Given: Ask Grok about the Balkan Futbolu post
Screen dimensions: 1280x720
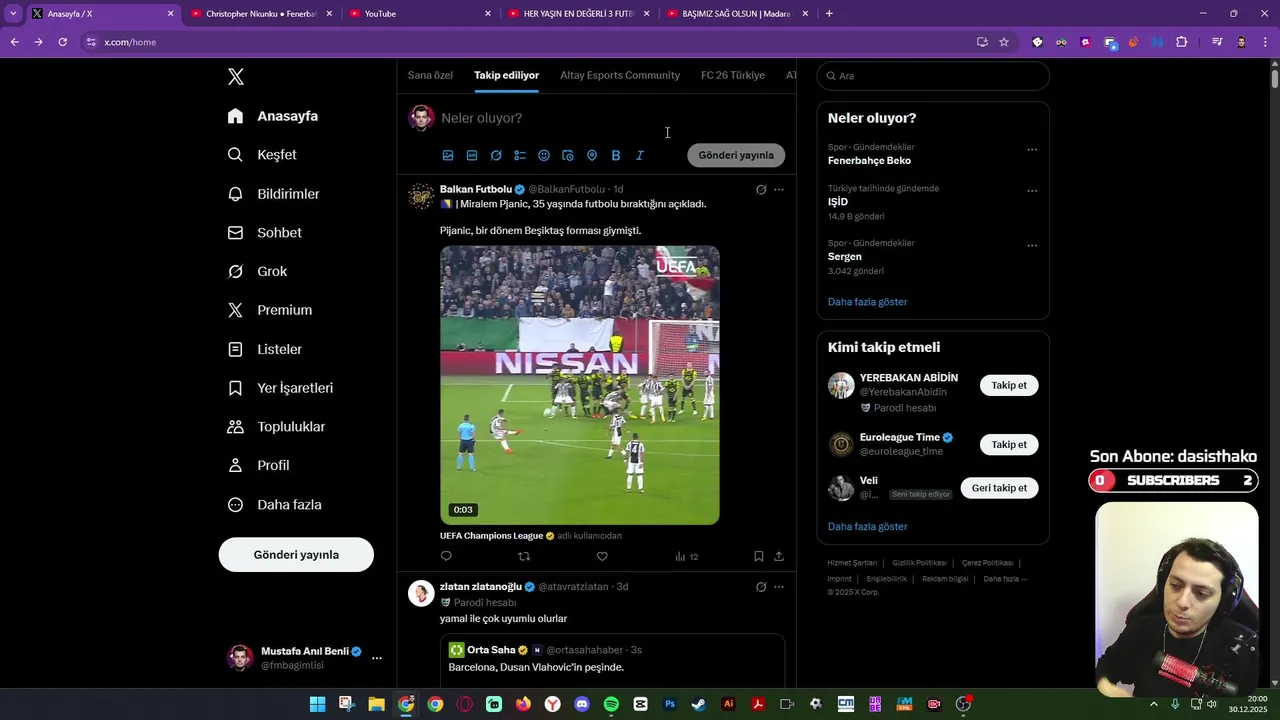Looking at the screenshot, I should [761, 189].
